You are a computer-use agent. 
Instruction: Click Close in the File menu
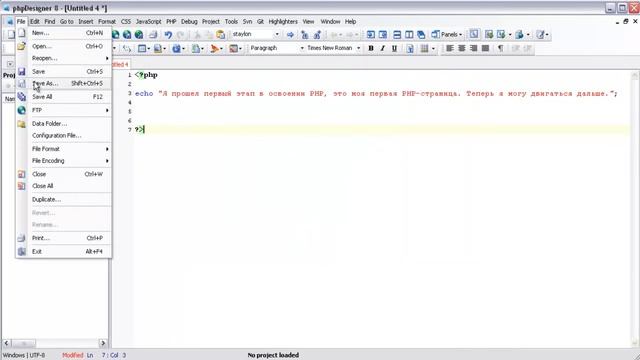point(64,174)
